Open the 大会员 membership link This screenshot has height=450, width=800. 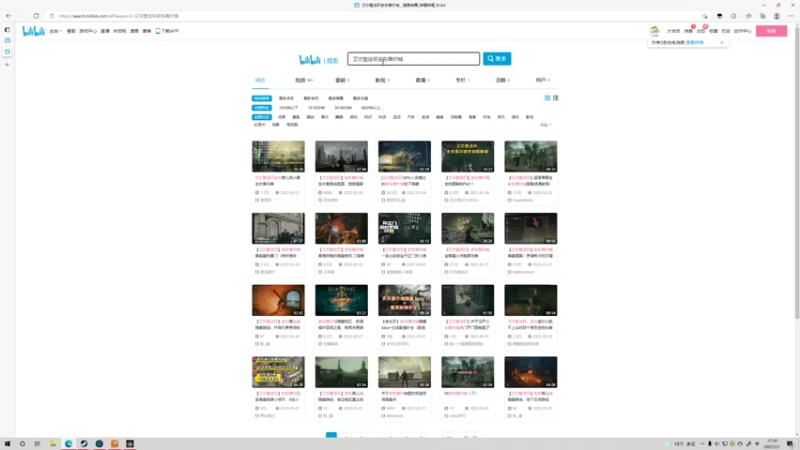click(673, 31)
